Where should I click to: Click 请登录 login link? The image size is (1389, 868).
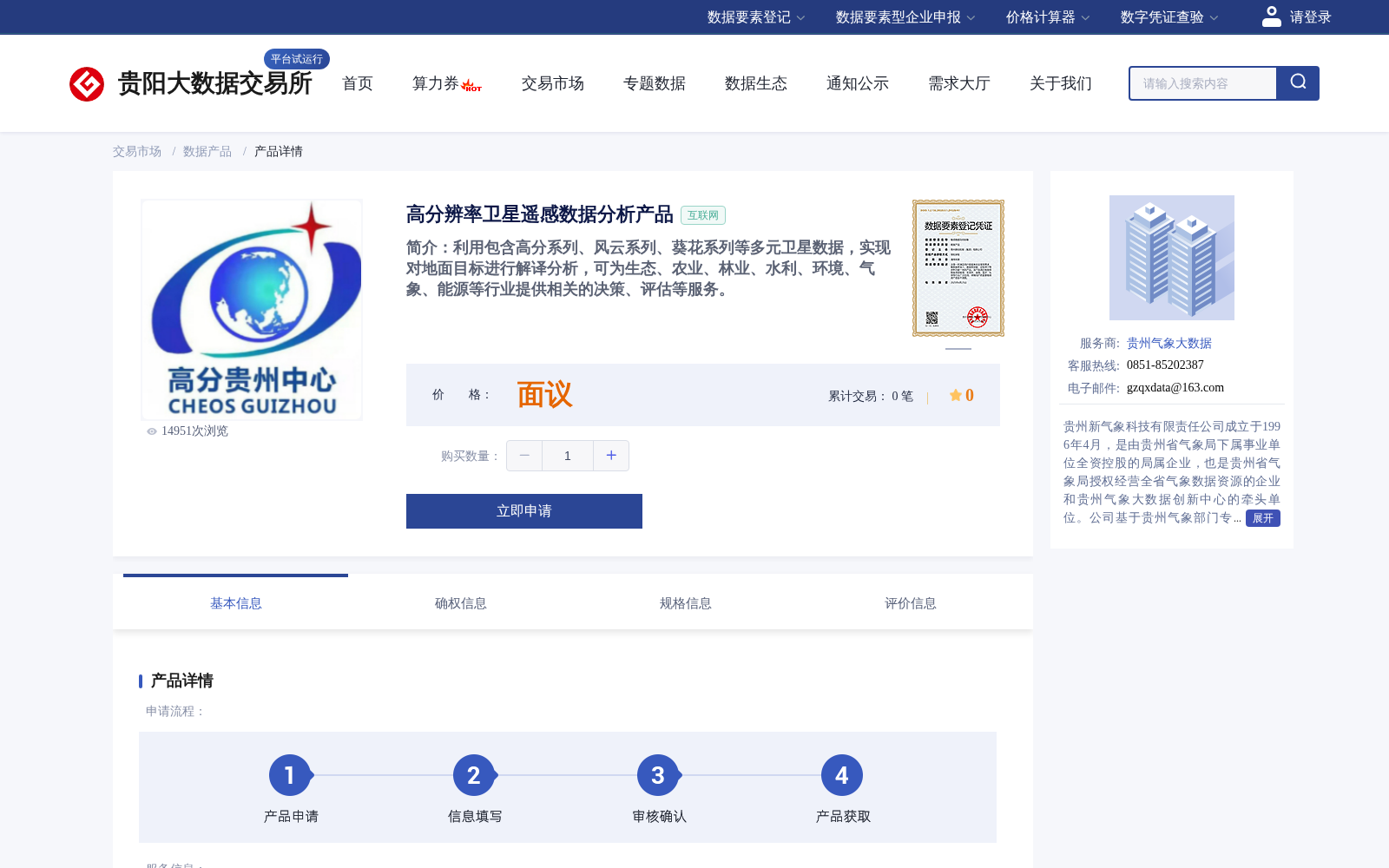click(x=1310, y=17)
